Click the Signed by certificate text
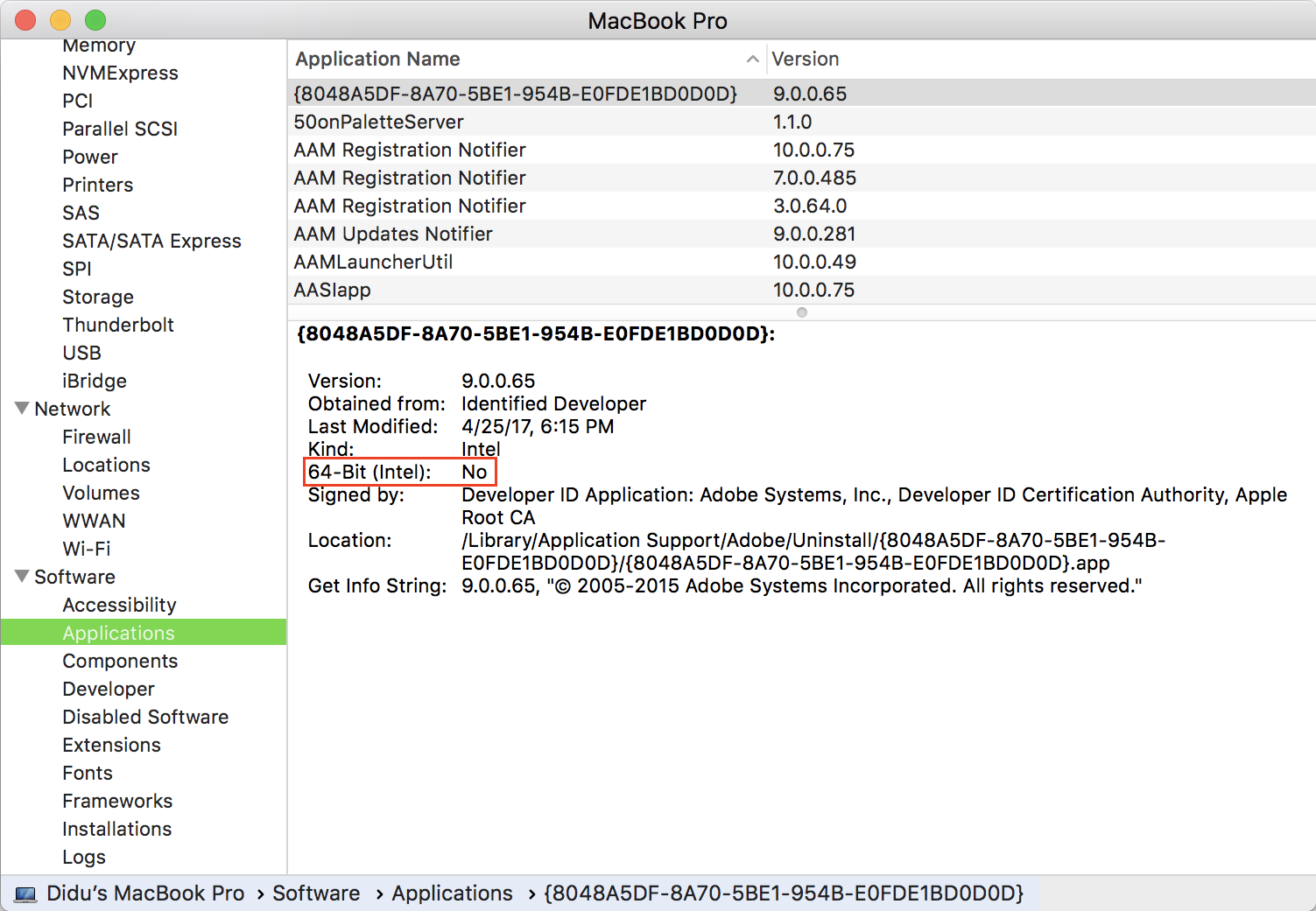Screen dimensions: 1316x911 [x=874, y=506]
